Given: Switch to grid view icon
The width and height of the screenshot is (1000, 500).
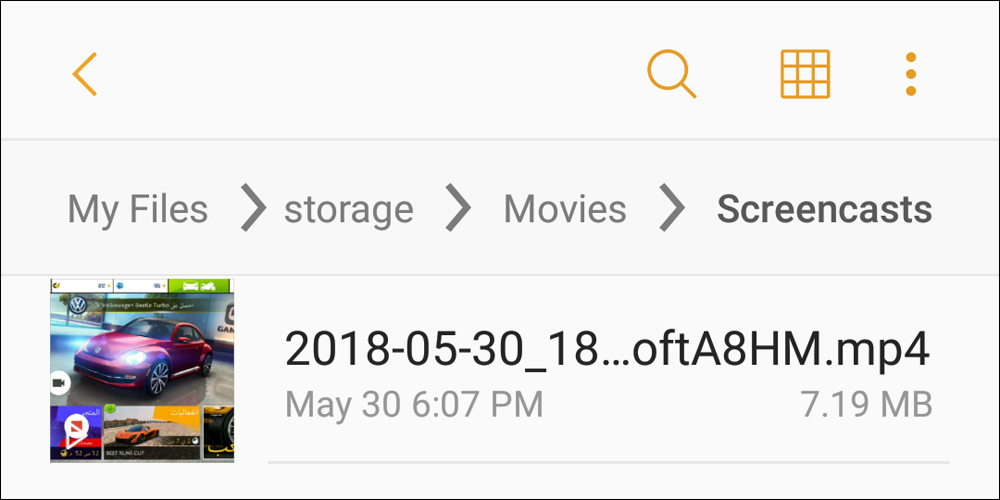Looking at the screenshot, I should point(805,74).
